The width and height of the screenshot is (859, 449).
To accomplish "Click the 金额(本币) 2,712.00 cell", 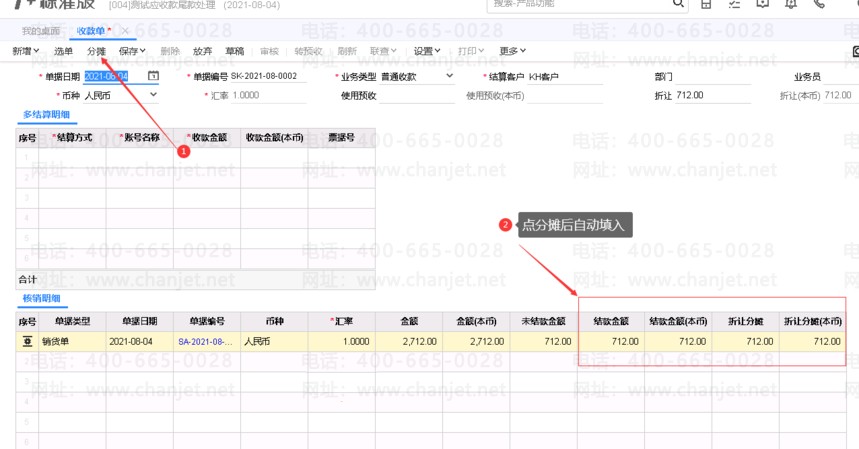I will [x=476, y=342].
